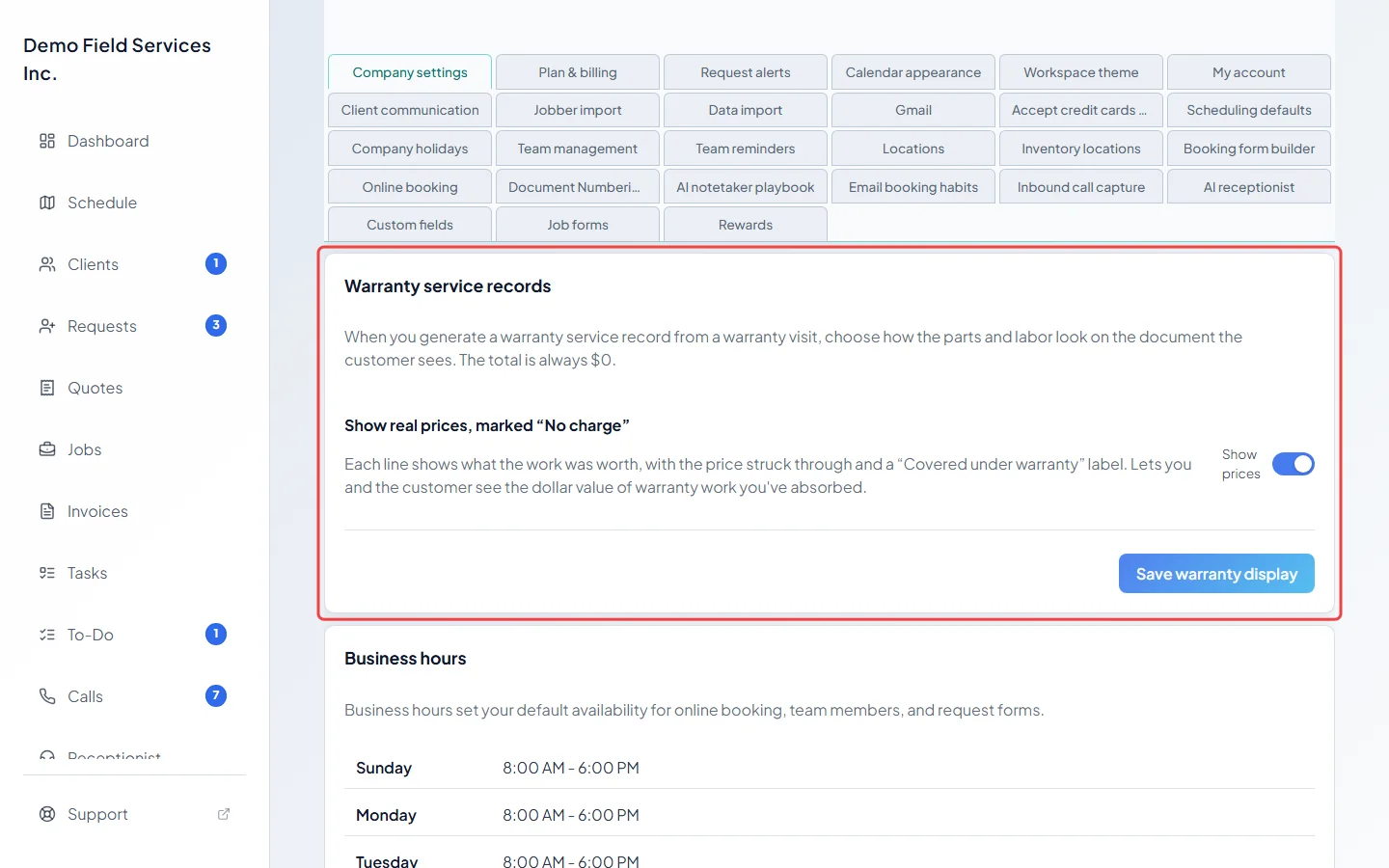Click the Jobs briefcase icon

point(47,449)
